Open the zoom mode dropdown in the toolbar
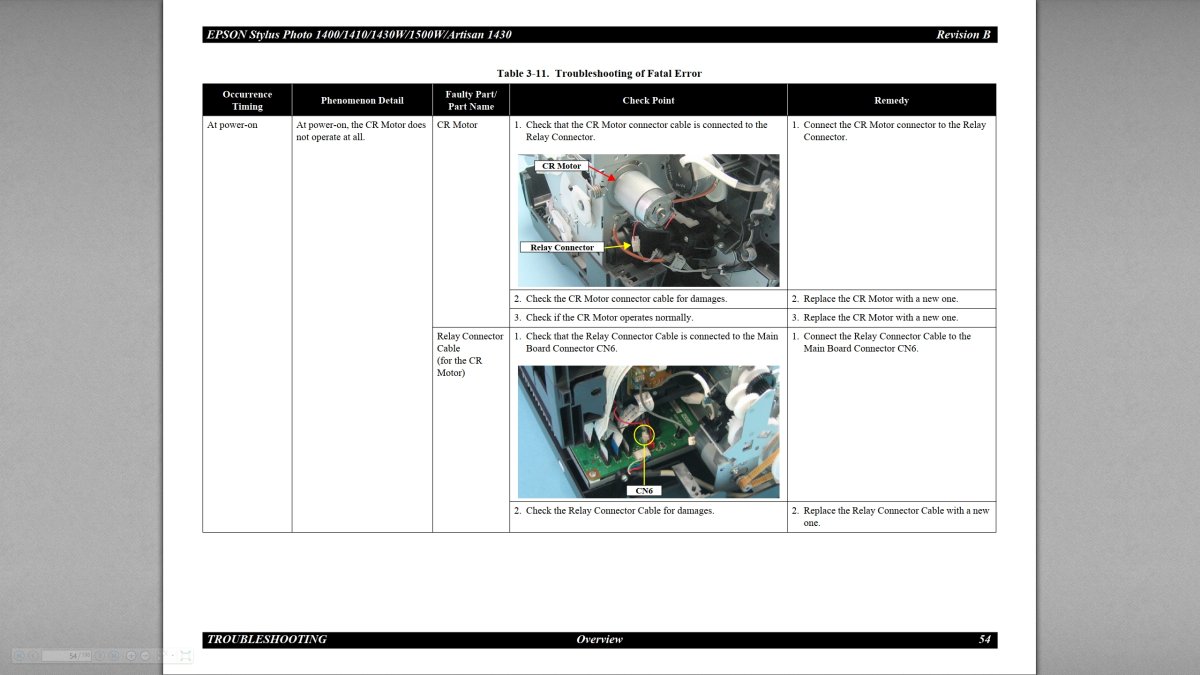Image resolution: width=1200 pixels, height=675 pixels. [x=168, y=655]
